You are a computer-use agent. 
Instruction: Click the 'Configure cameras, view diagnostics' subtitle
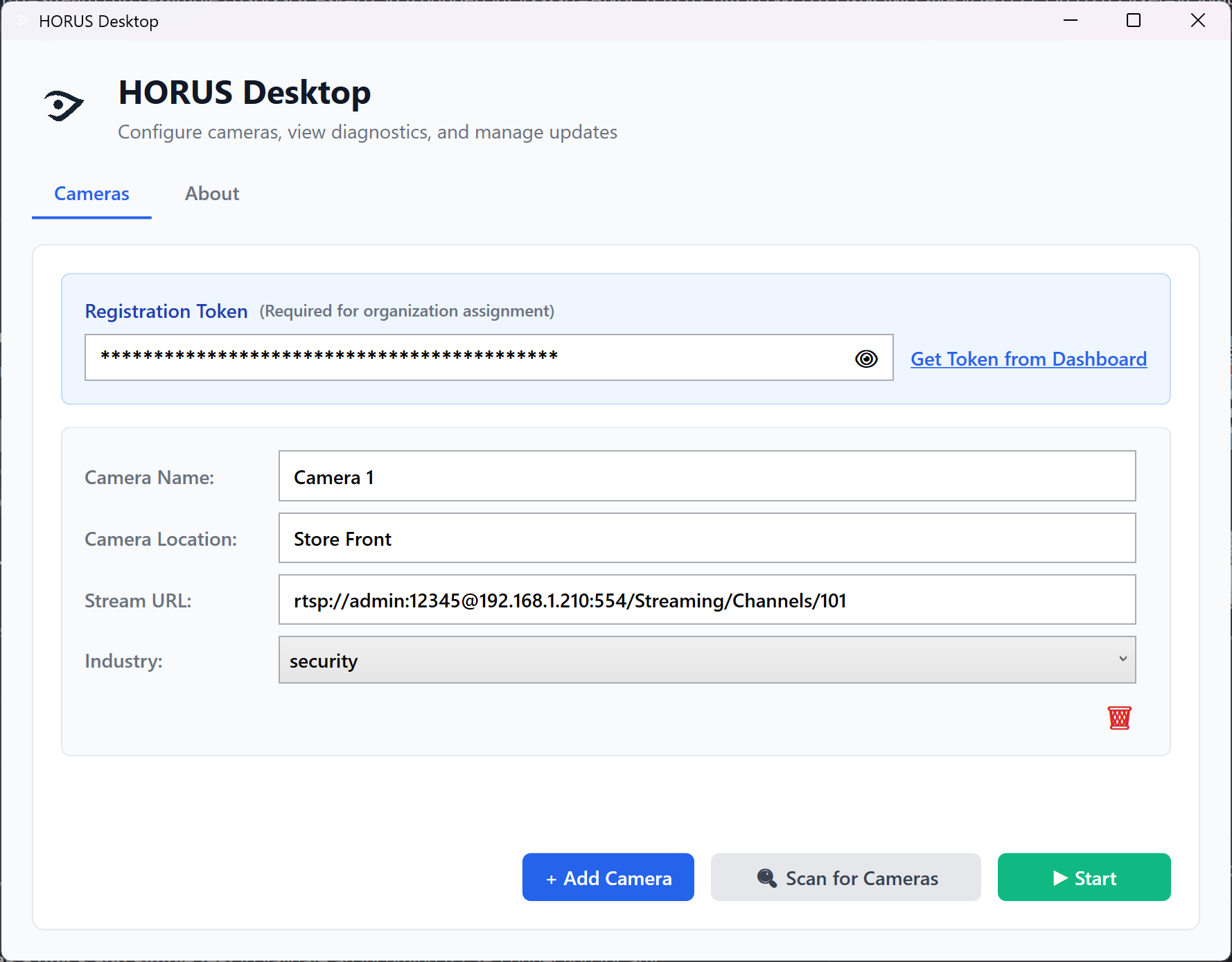367,132
